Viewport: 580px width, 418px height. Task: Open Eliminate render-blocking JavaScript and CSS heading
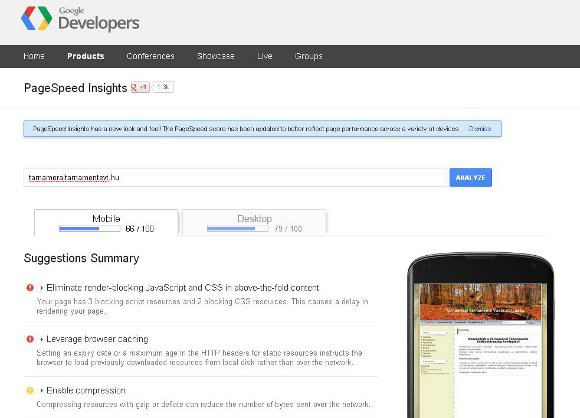click(183, 288)
